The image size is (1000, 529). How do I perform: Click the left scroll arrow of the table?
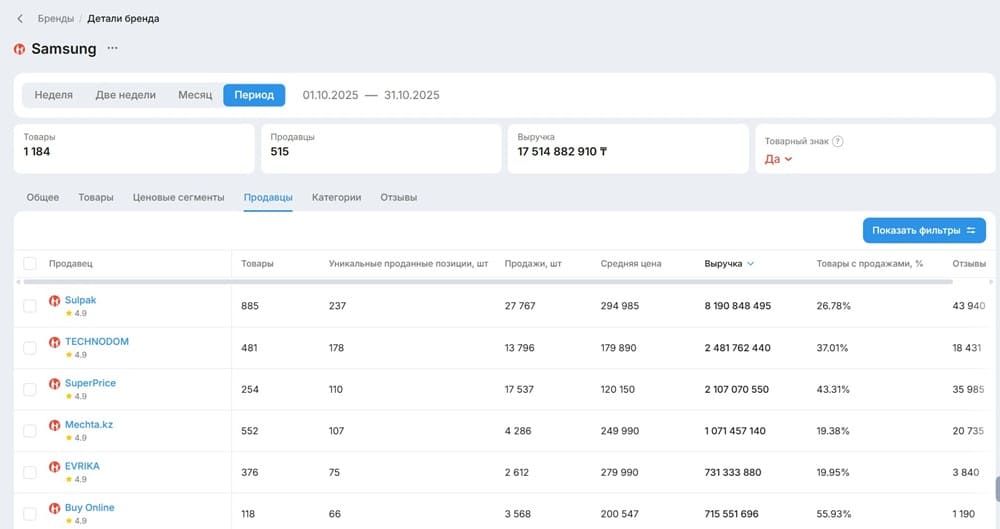[x=18, y=281]
